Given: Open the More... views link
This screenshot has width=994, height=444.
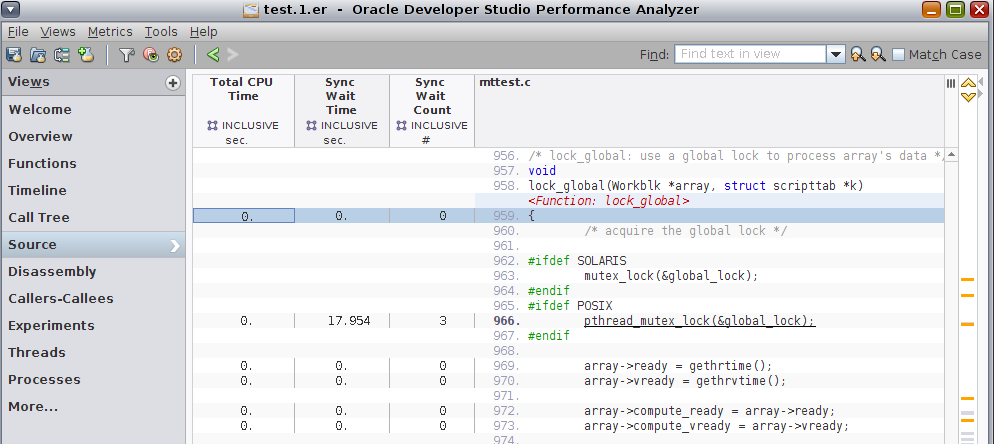Looking at the screenshot, I should (x=33, y=406).
